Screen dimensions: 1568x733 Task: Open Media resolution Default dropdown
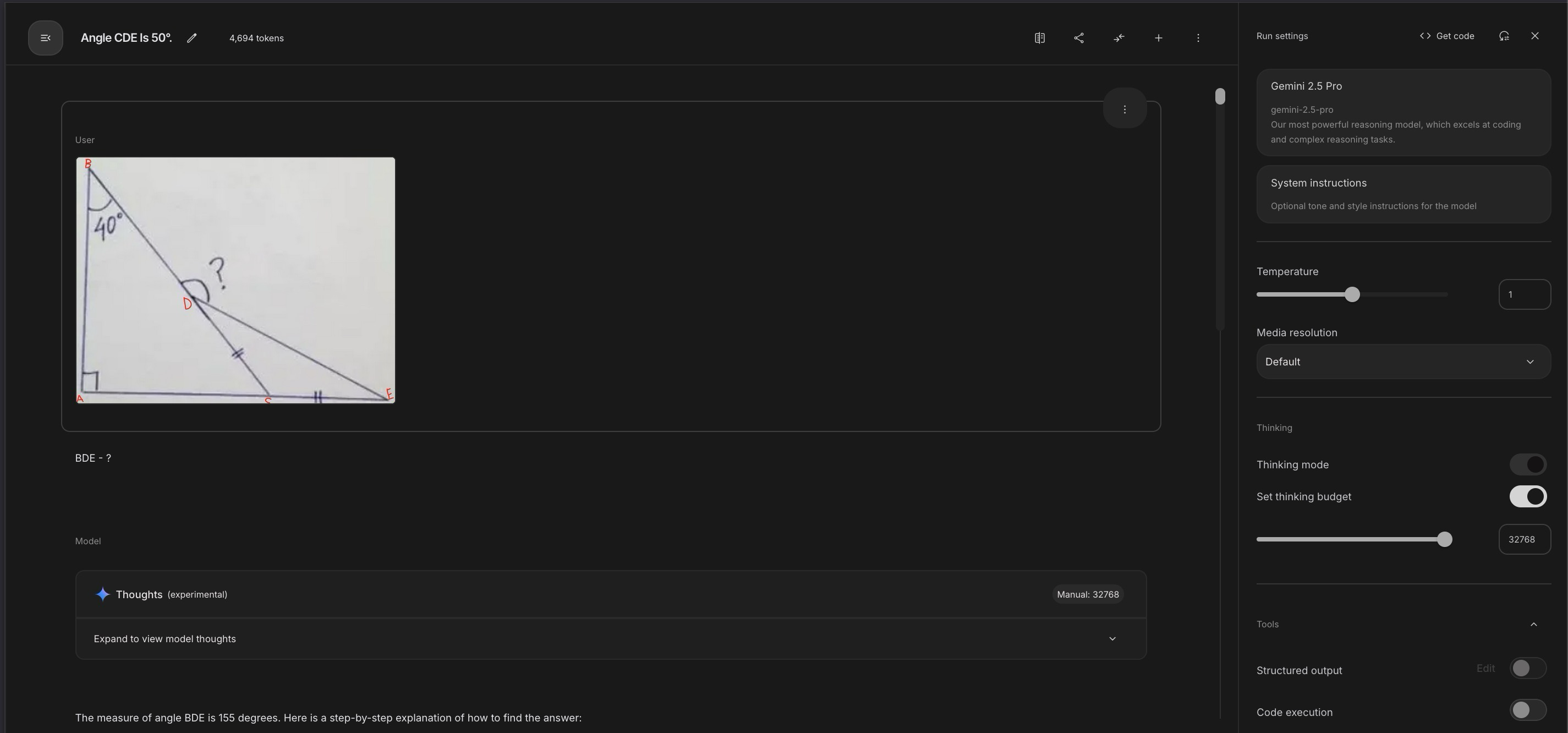(x=1403, y=362)
